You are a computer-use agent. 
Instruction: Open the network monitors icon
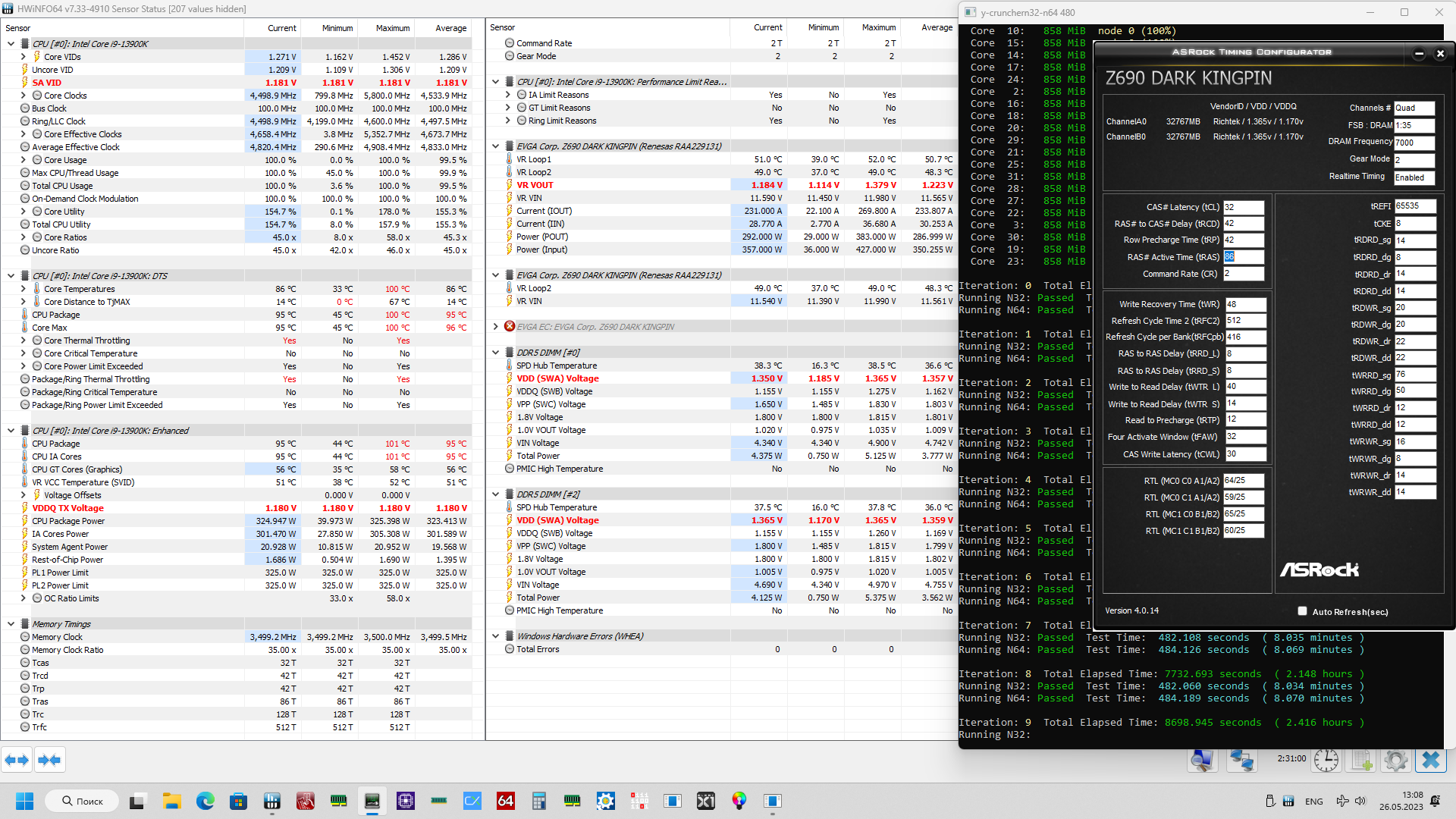(1241, 760)
